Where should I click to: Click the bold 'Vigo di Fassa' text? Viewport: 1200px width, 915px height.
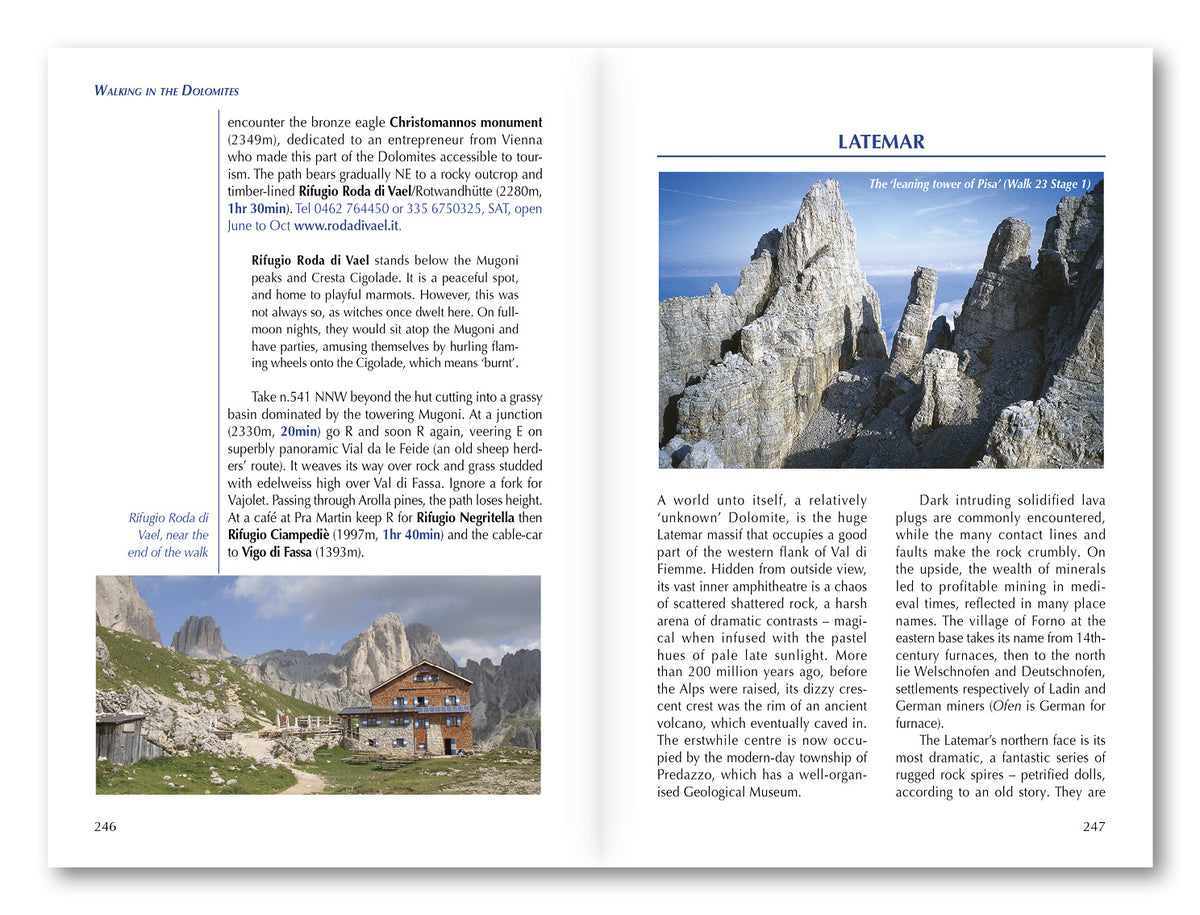278,552
